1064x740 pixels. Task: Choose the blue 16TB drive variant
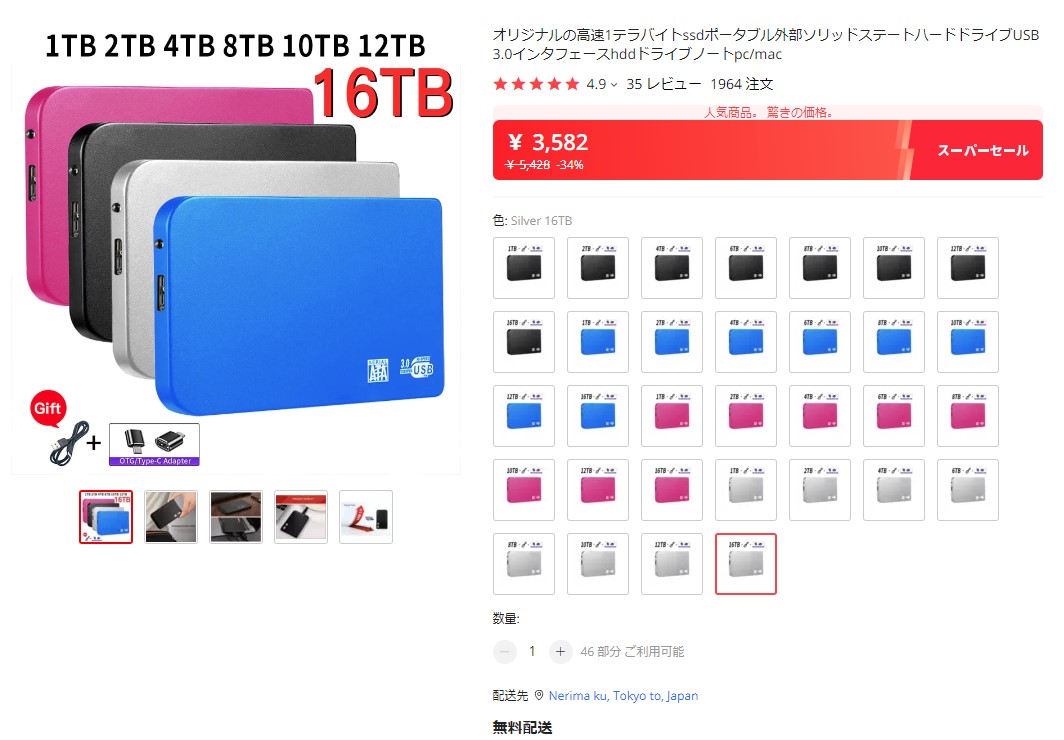[598, 416]
